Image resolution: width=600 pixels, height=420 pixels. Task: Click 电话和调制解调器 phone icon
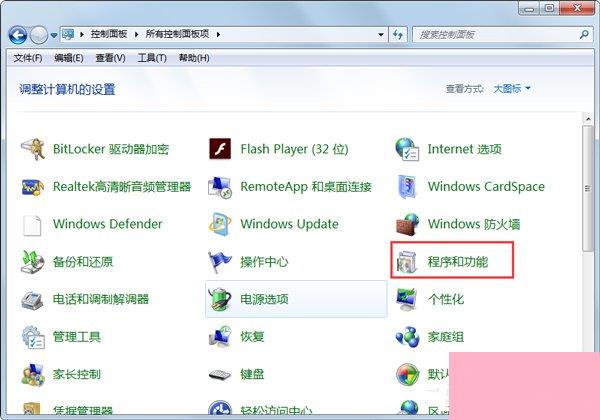pos(32,300)
